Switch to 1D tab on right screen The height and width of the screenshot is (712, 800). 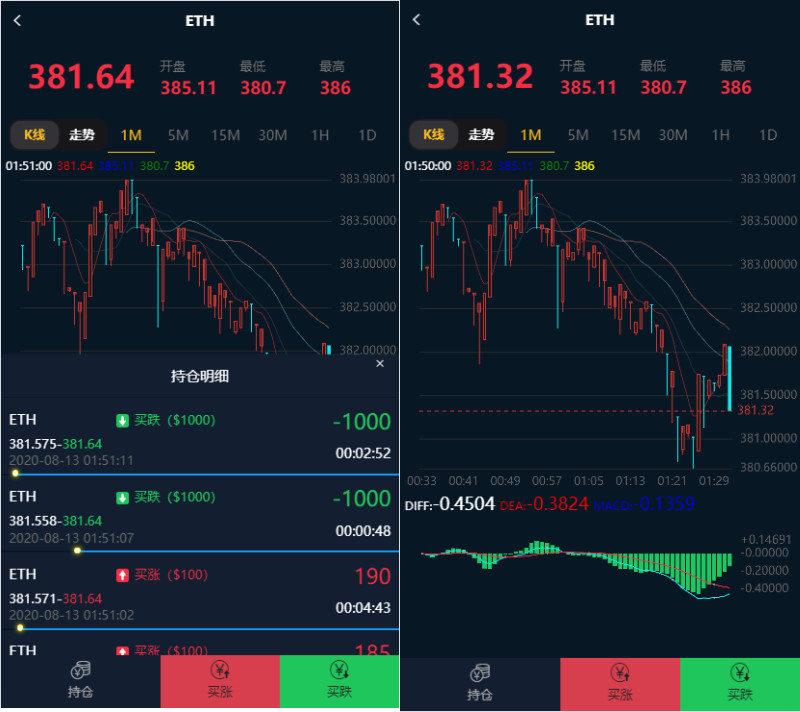click(768, 135)
